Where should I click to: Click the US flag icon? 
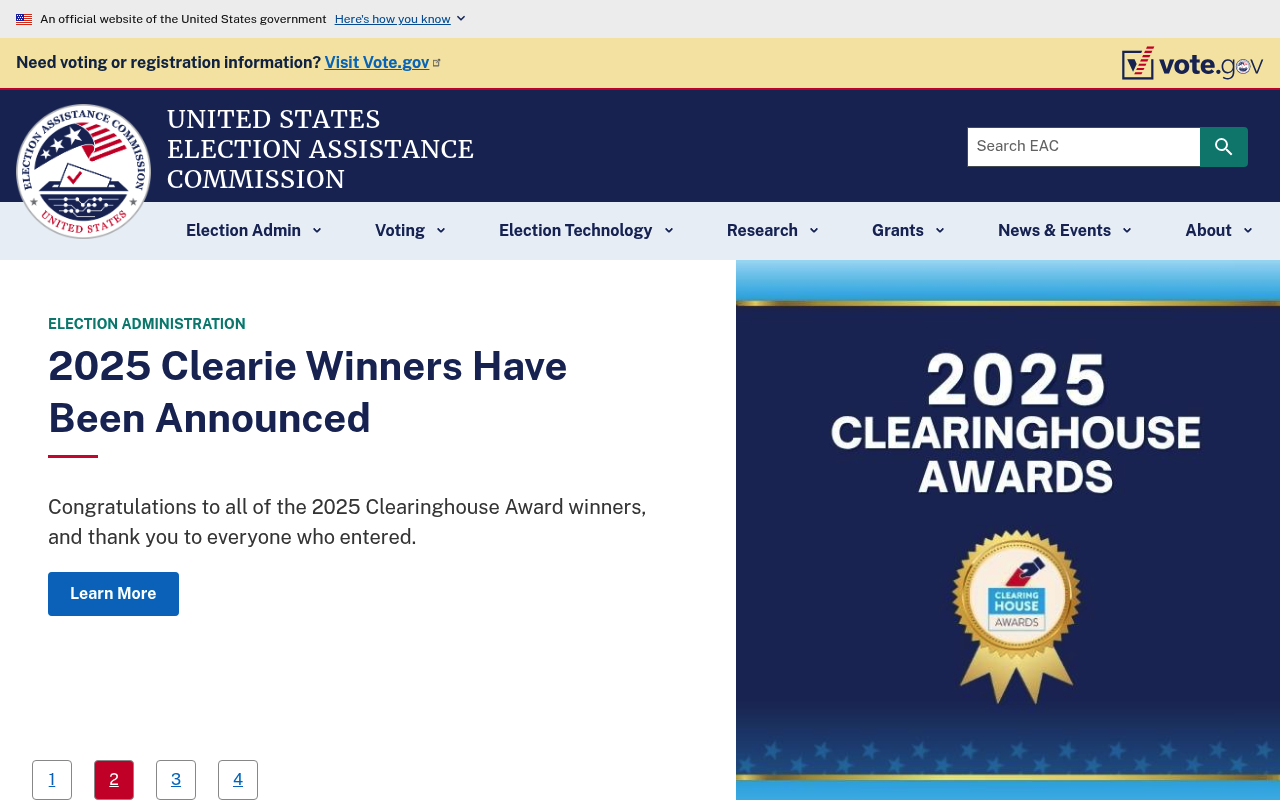24,19
